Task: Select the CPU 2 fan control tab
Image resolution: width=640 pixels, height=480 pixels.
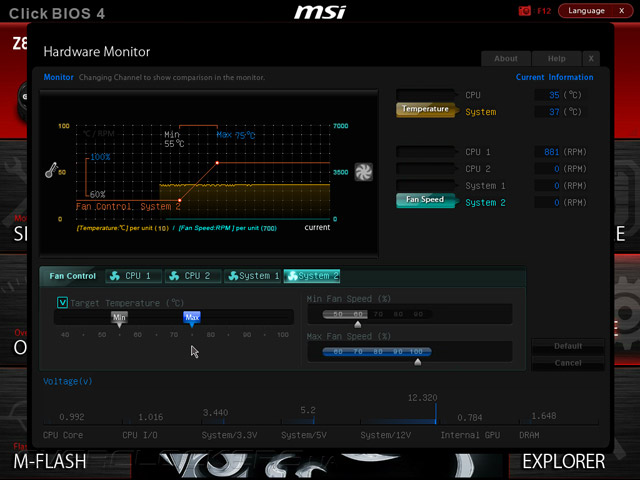Action: [x=193, y=276]
